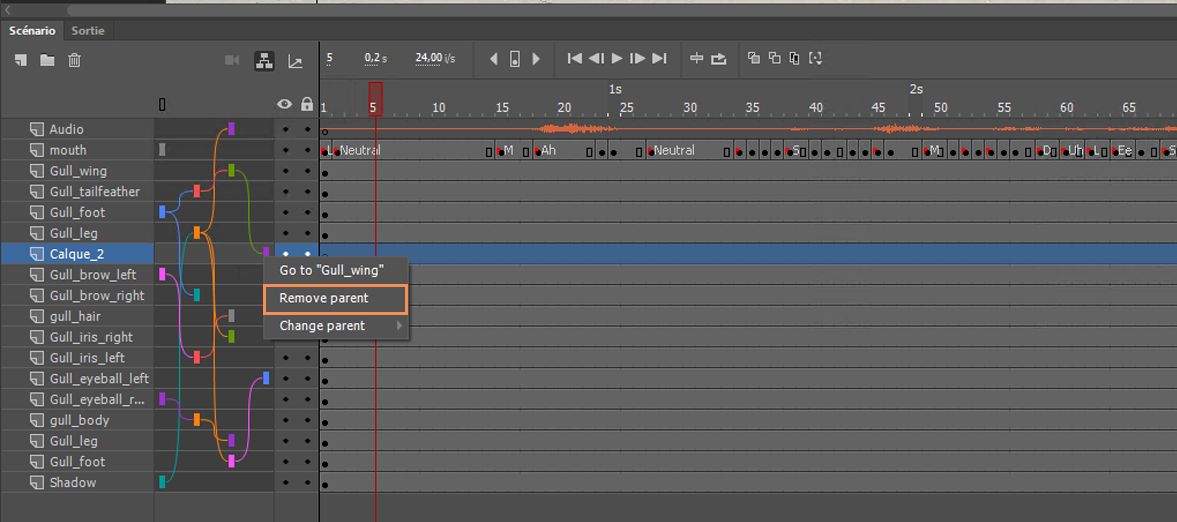Toggle visibility dot of Audio layer

(285, 129)
